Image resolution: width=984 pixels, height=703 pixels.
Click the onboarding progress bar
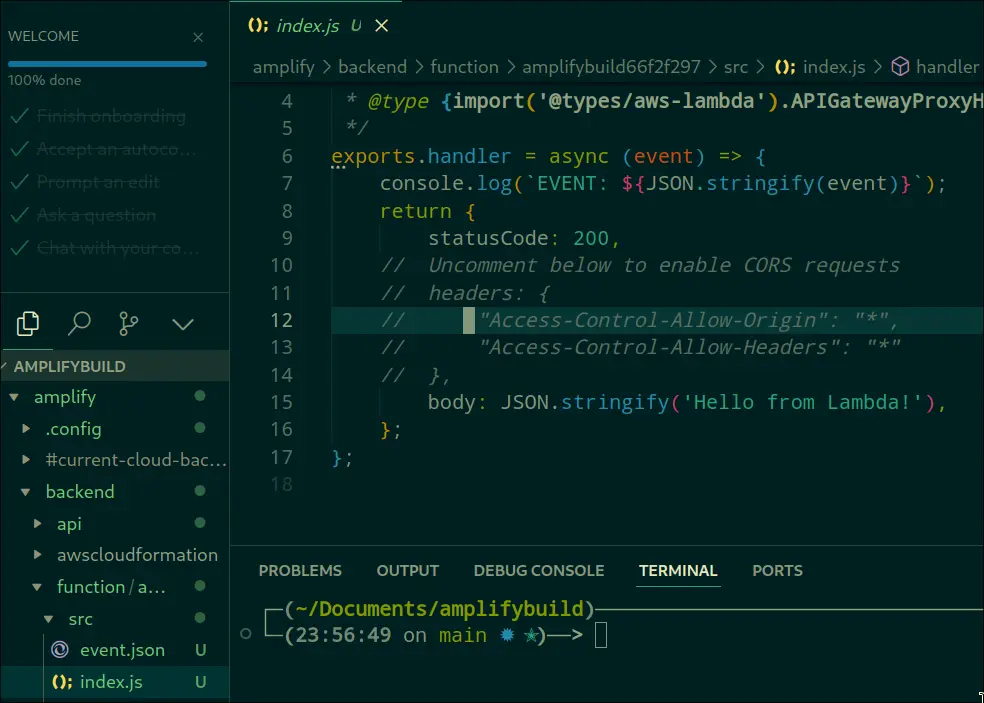(x=107, y=63)
